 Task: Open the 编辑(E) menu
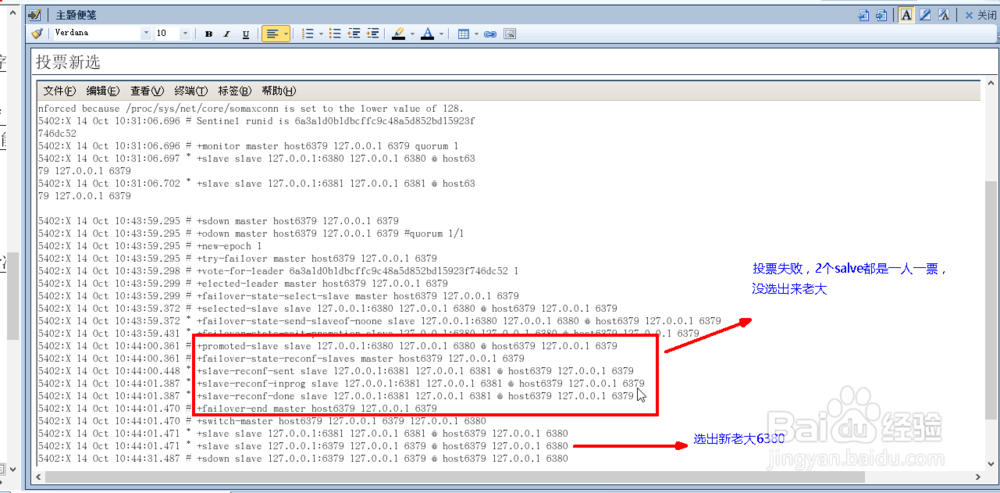pos(103,91)
